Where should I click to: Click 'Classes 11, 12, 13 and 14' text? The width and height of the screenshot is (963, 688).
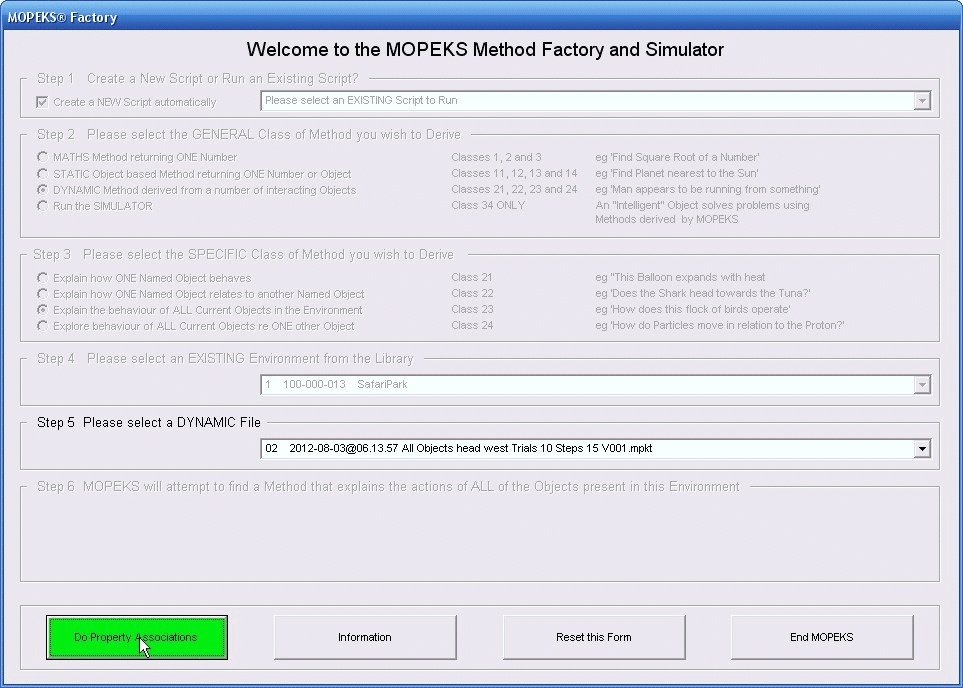coord(514,173)
